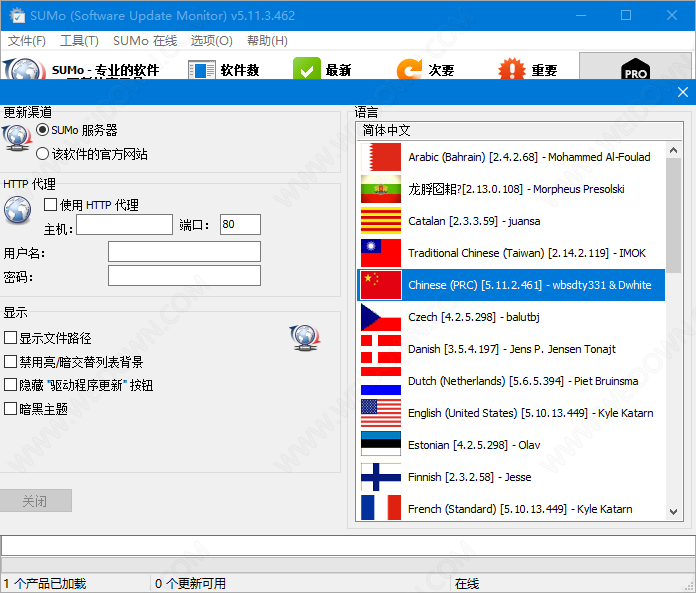Select 'English (United States) [5.10.13.449] - Kyle Katarn'
The image size is (696, 593).
tap(511, 413)
